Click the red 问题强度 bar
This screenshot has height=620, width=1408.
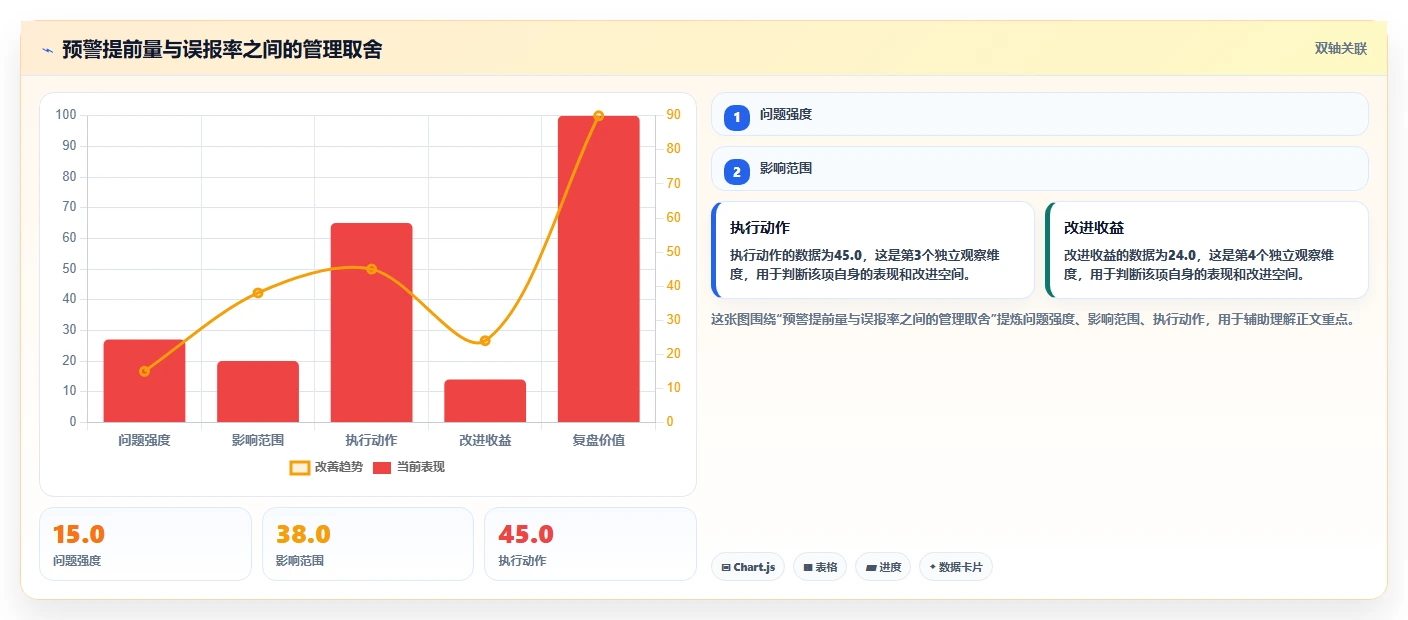pyautogui.click(x=144, y=381)
